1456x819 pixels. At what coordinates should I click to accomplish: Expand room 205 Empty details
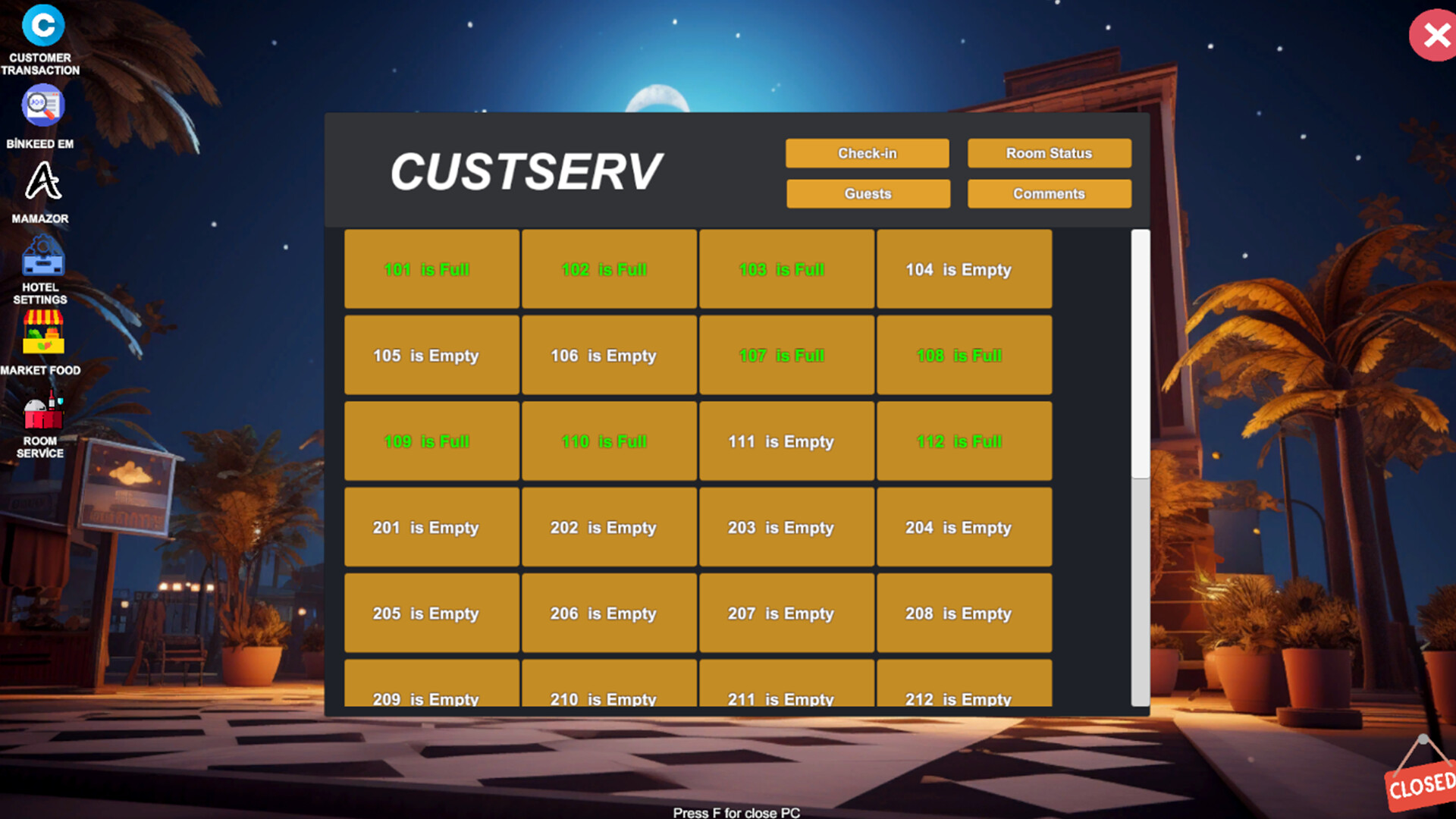click(x=426, y=613)
